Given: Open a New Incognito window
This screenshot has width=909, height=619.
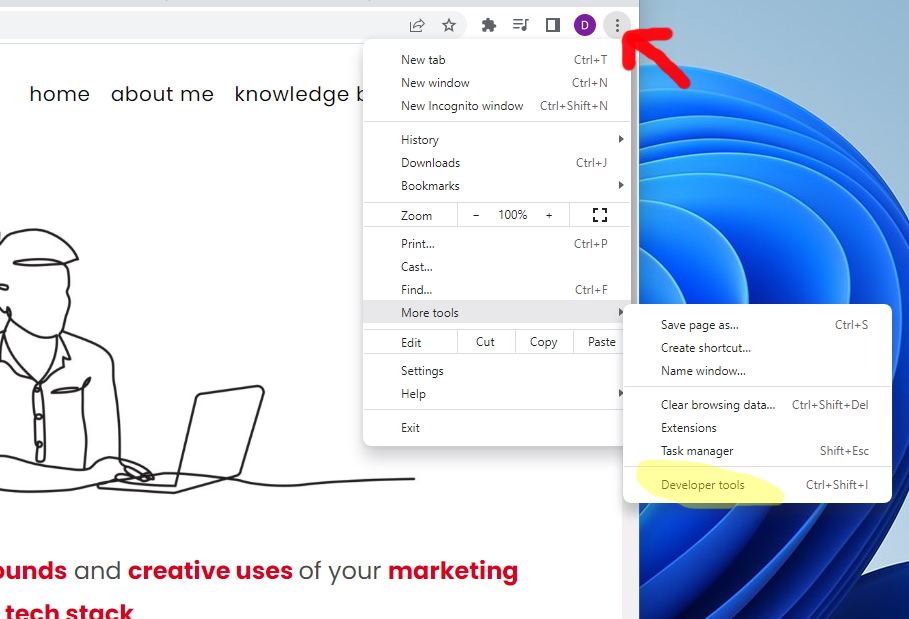Looking at the screenshot, I should [x=497, y=105].
